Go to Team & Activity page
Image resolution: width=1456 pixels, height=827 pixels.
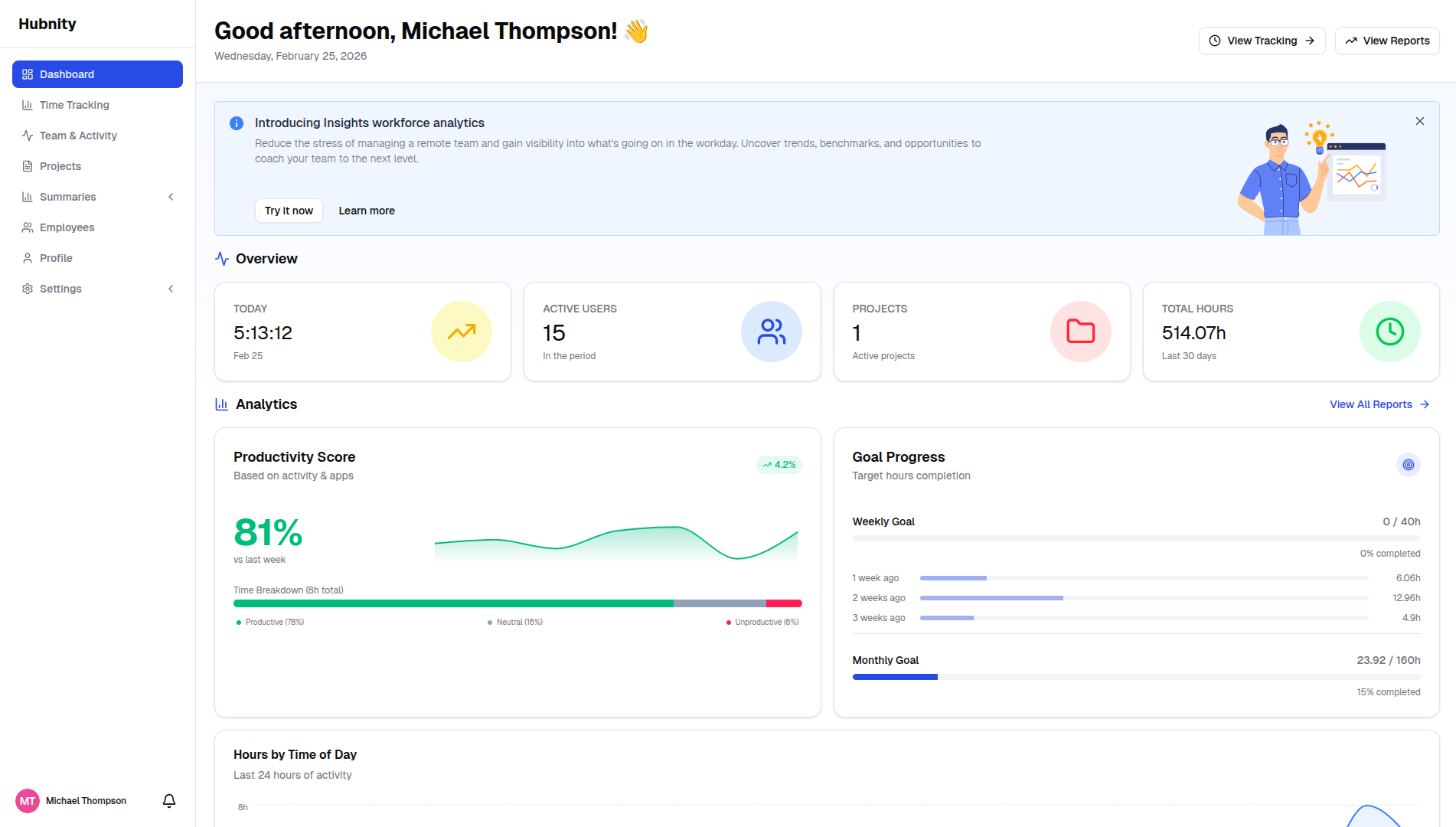coord(78,136)
